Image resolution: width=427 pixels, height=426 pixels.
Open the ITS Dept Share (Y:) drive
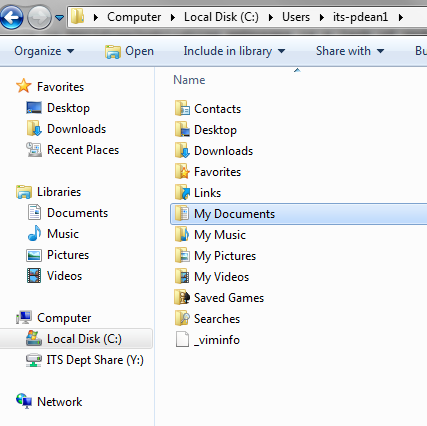tap(85, 360)
